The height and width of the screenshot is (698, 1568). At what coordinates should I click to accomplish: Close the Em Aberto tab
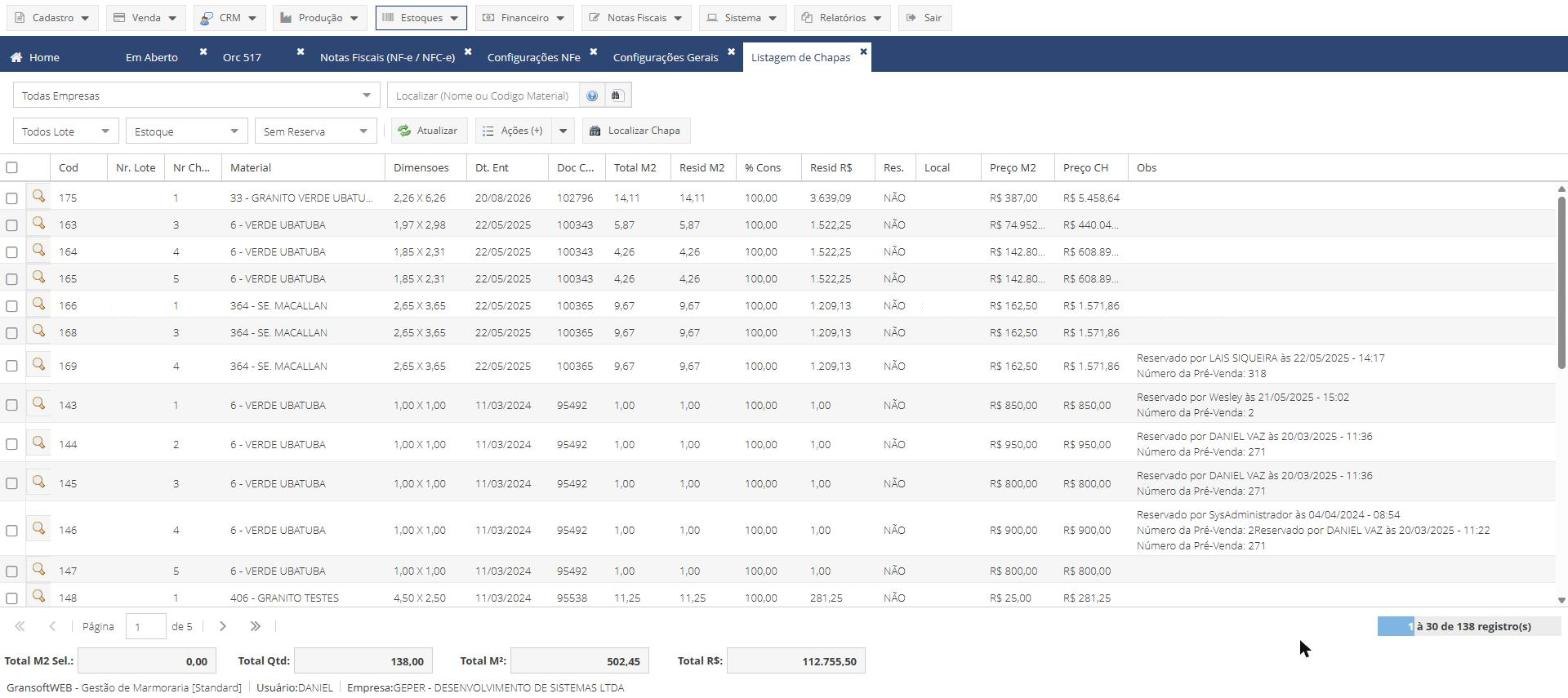[203, 51]
